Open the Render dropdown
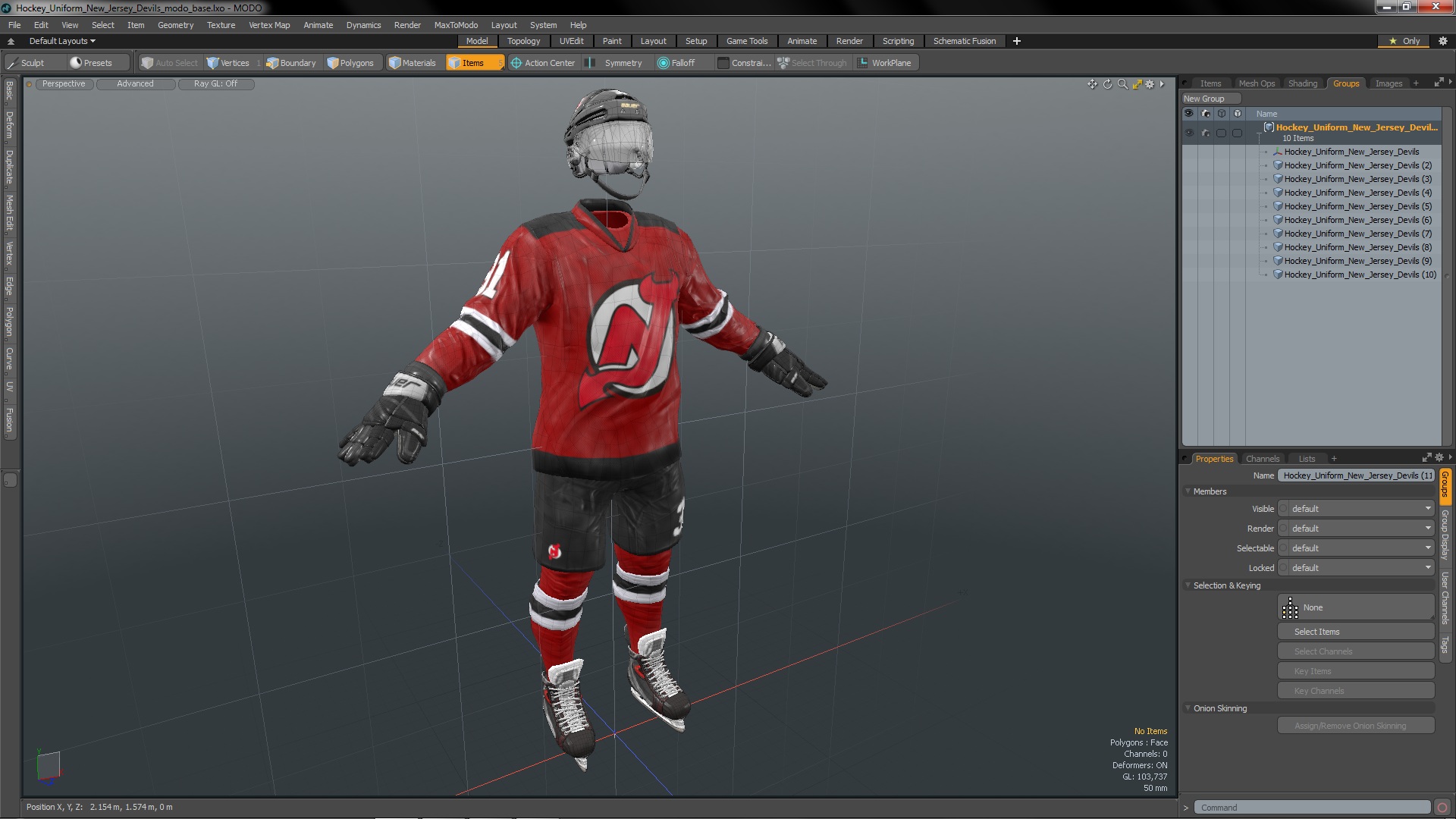Viewport: 1456px width, 819px height. (1356, 529)
